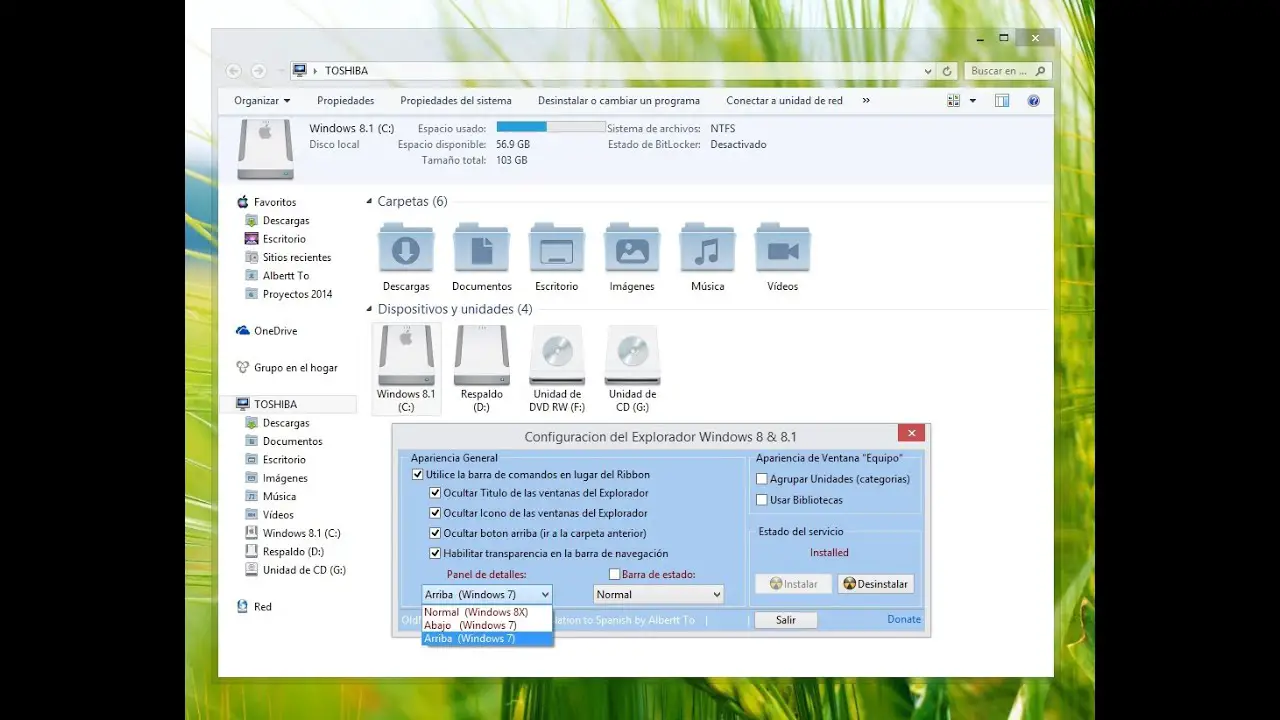1280x720 pixels.
Task: Select the Respaldo (D:) drive icon
Action: pyautogui.click(x=481, y=356)
